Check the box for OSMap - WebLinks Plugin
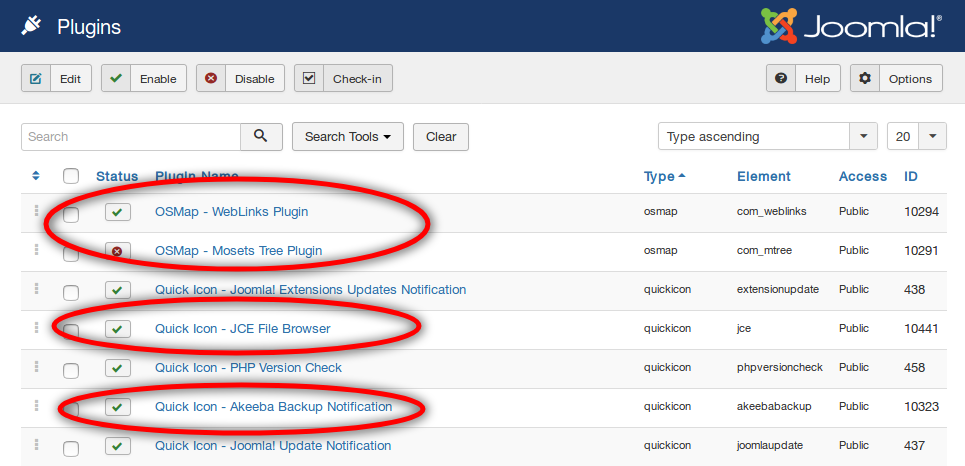Viewport: 965px width, 466px height. (71, 215)
